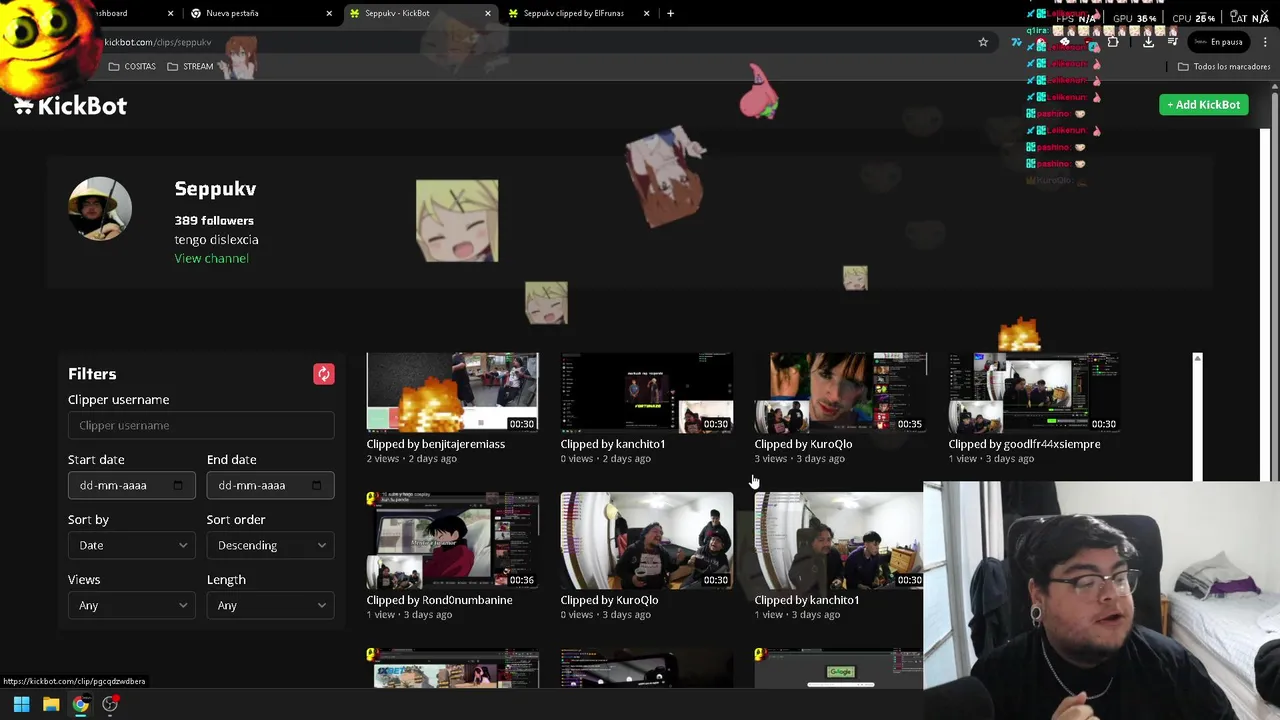
Task: Open the Chrome three-dot menu
Action: [1265, 42]
